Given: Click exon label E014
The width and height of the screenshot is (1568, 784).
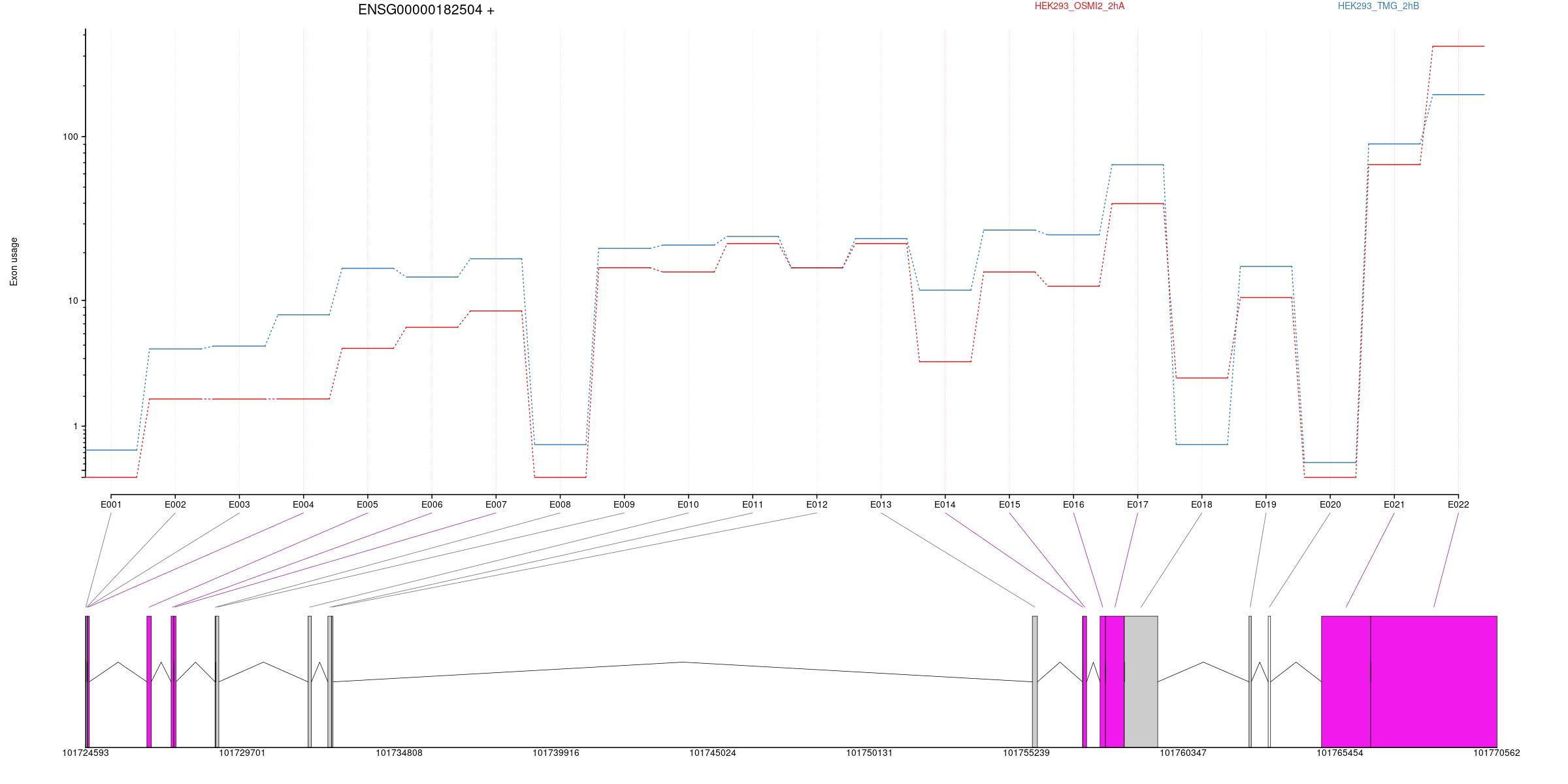Looking at the screenshot, I should 945,504.
